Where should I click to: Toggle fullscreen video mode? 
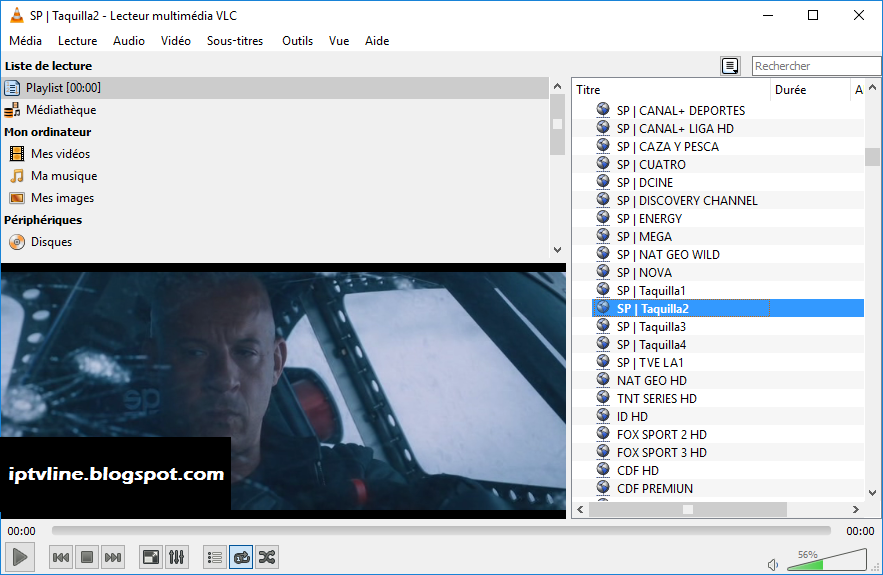(x=151, y=557)
